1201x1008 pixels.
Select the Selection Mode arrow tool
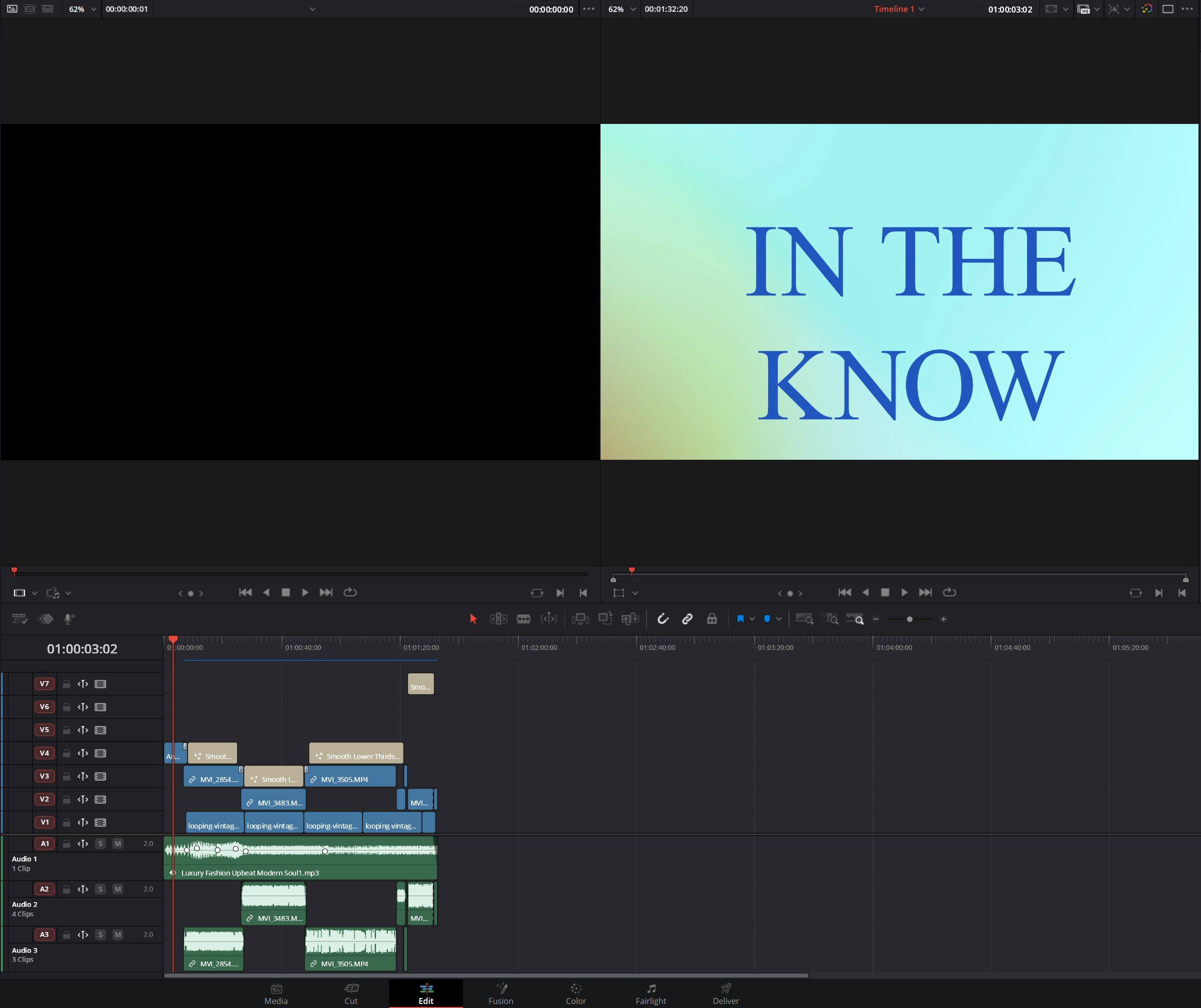click(x=473, y=619)
